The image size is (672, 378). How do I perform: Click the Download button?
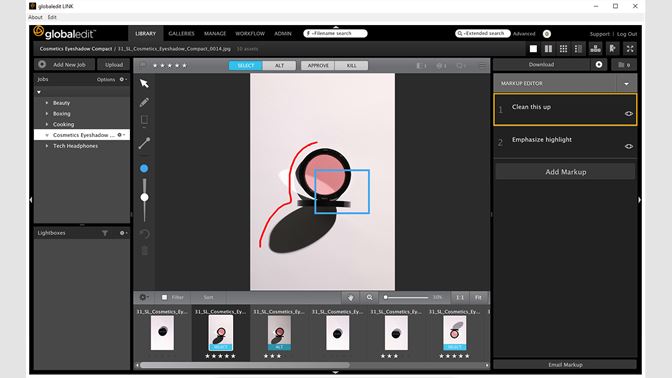click(541, 65)
